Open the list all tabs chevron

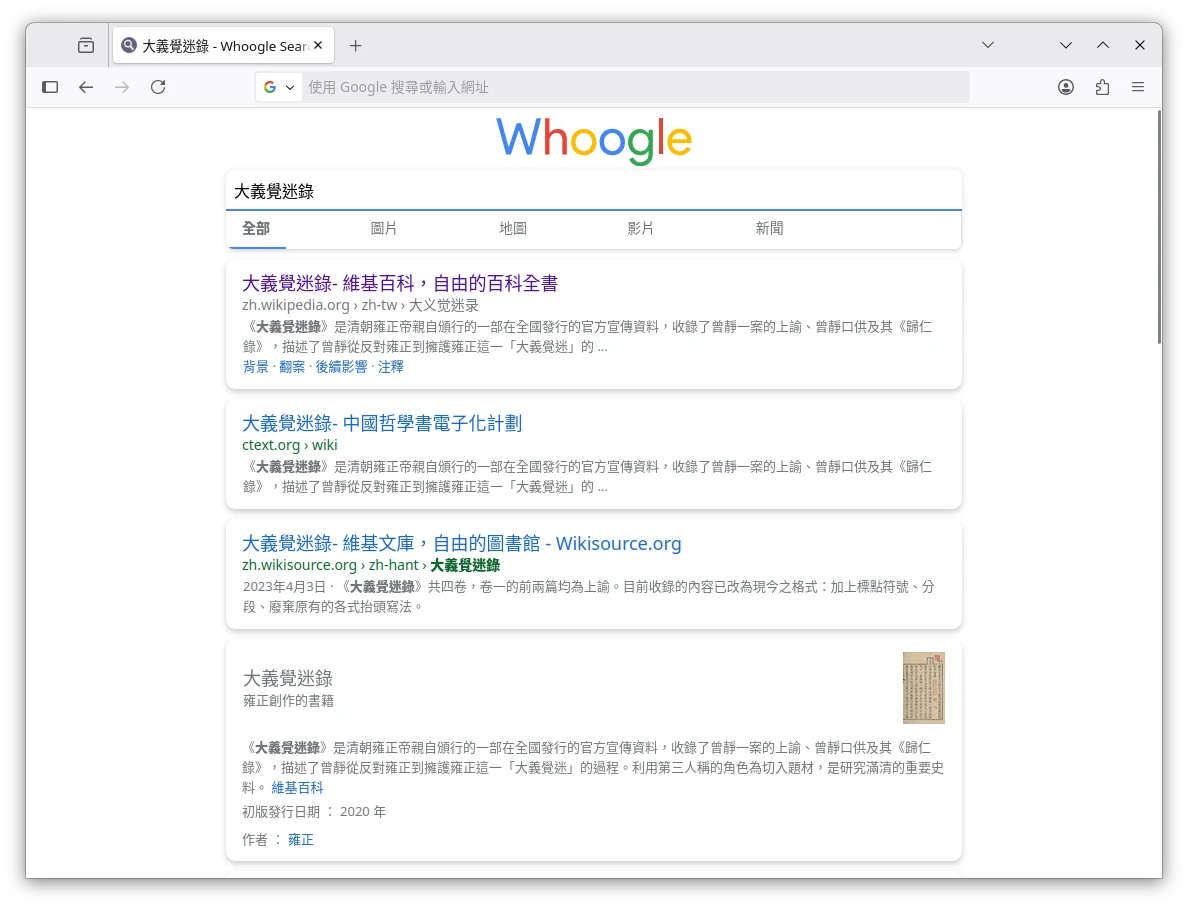pyautogui.click(x=988, y=45)
